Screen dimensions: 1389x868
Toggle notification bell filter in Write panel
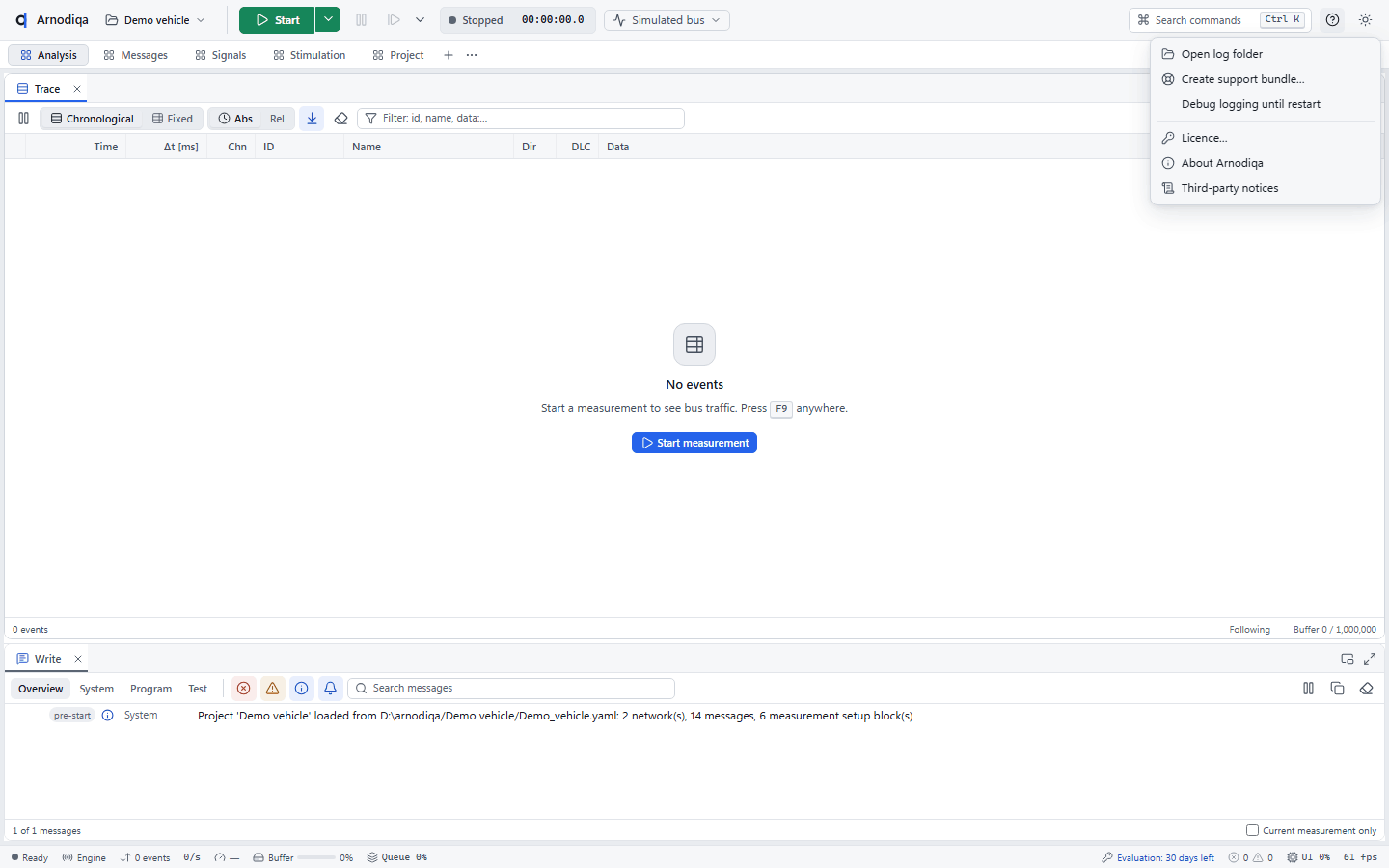click(330, 688)
